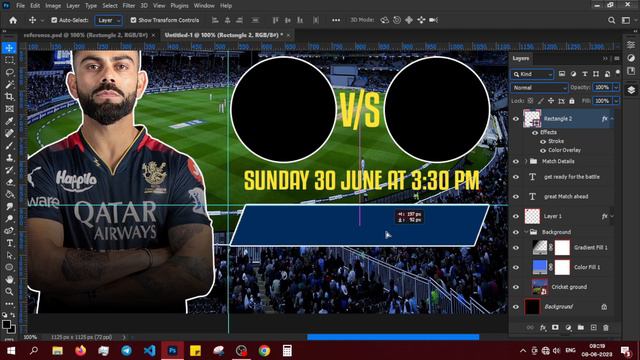
Task: Open the Search icon in options bar
Action: pyautogui.click(x=611, y=20)
